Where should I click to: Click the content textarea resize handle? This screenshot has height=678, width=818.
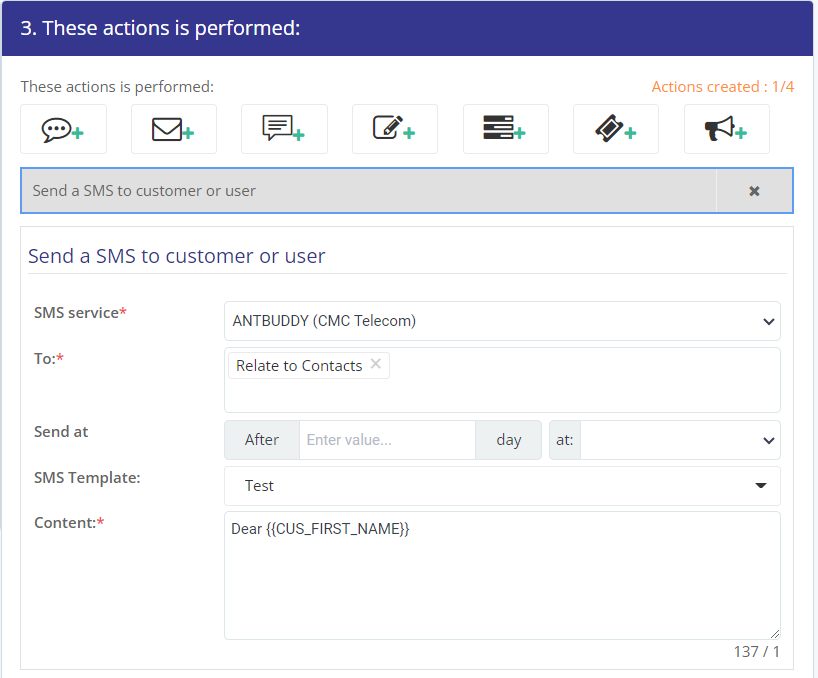[775, 634]
